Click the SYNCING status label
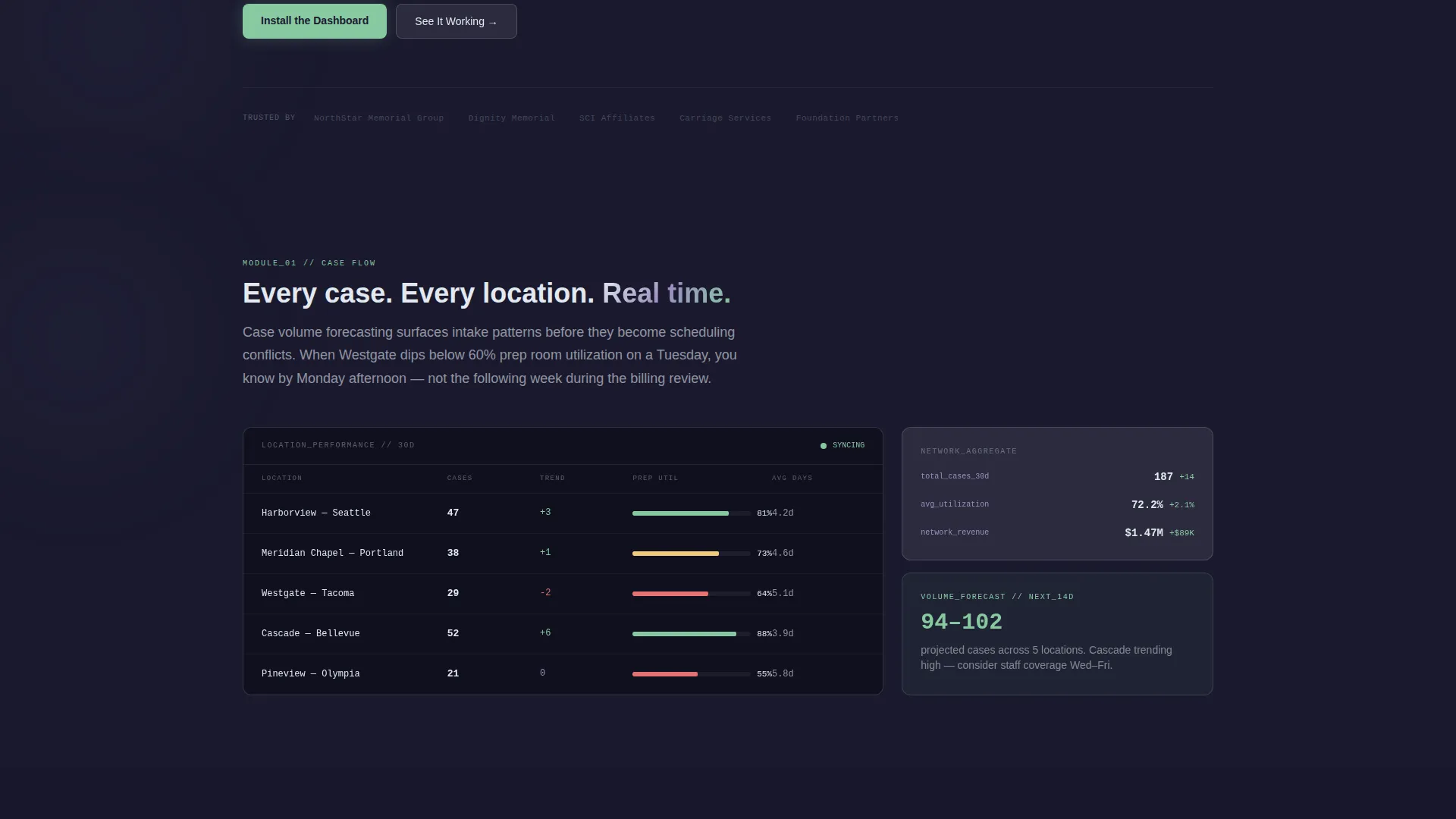1456x819 pixels. [849, 446]
